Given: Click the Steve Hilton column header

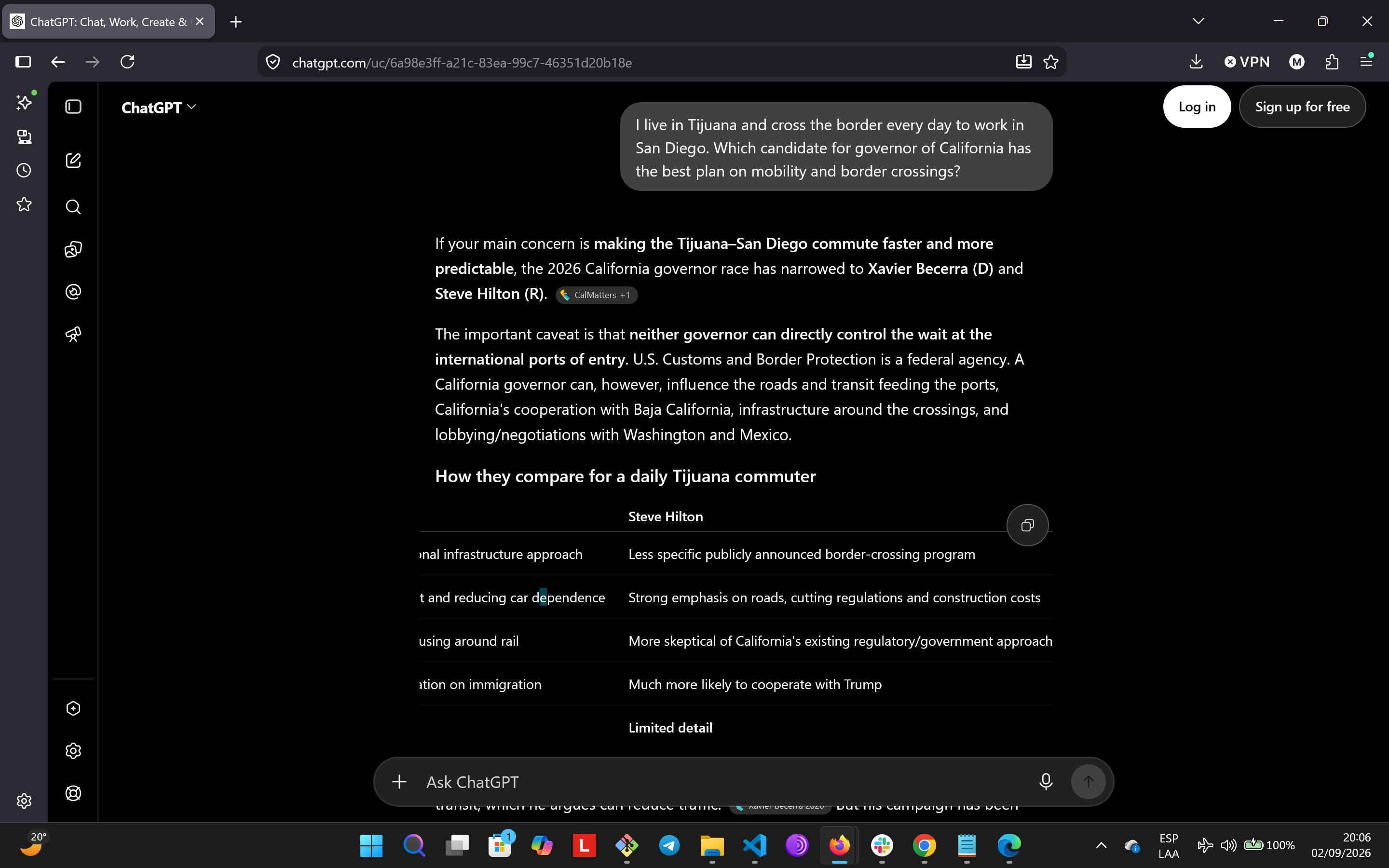Looking at the screenshot, I should pyautogui.click(x=666, y=516).
